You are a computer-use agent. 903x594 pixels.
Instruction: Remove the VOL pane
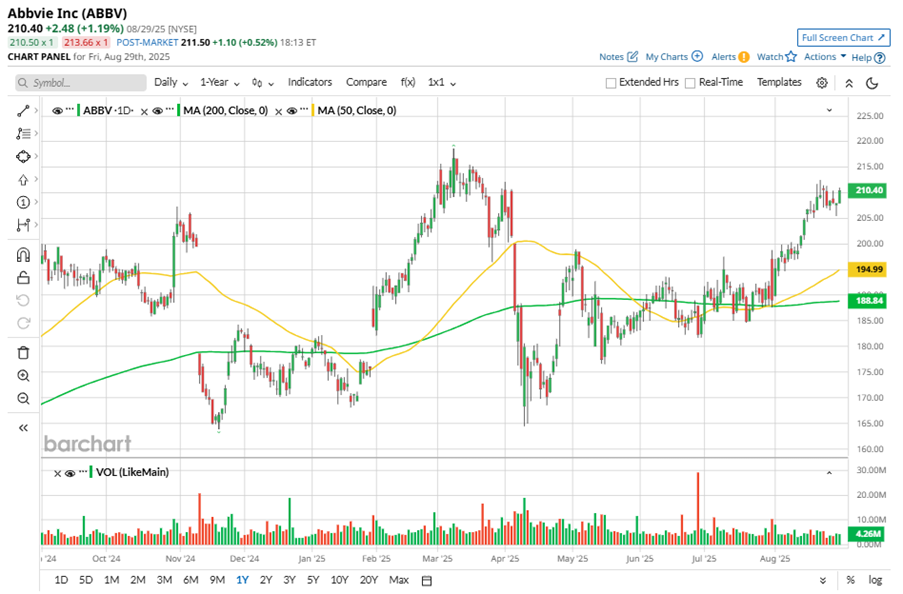coord(57,474)
